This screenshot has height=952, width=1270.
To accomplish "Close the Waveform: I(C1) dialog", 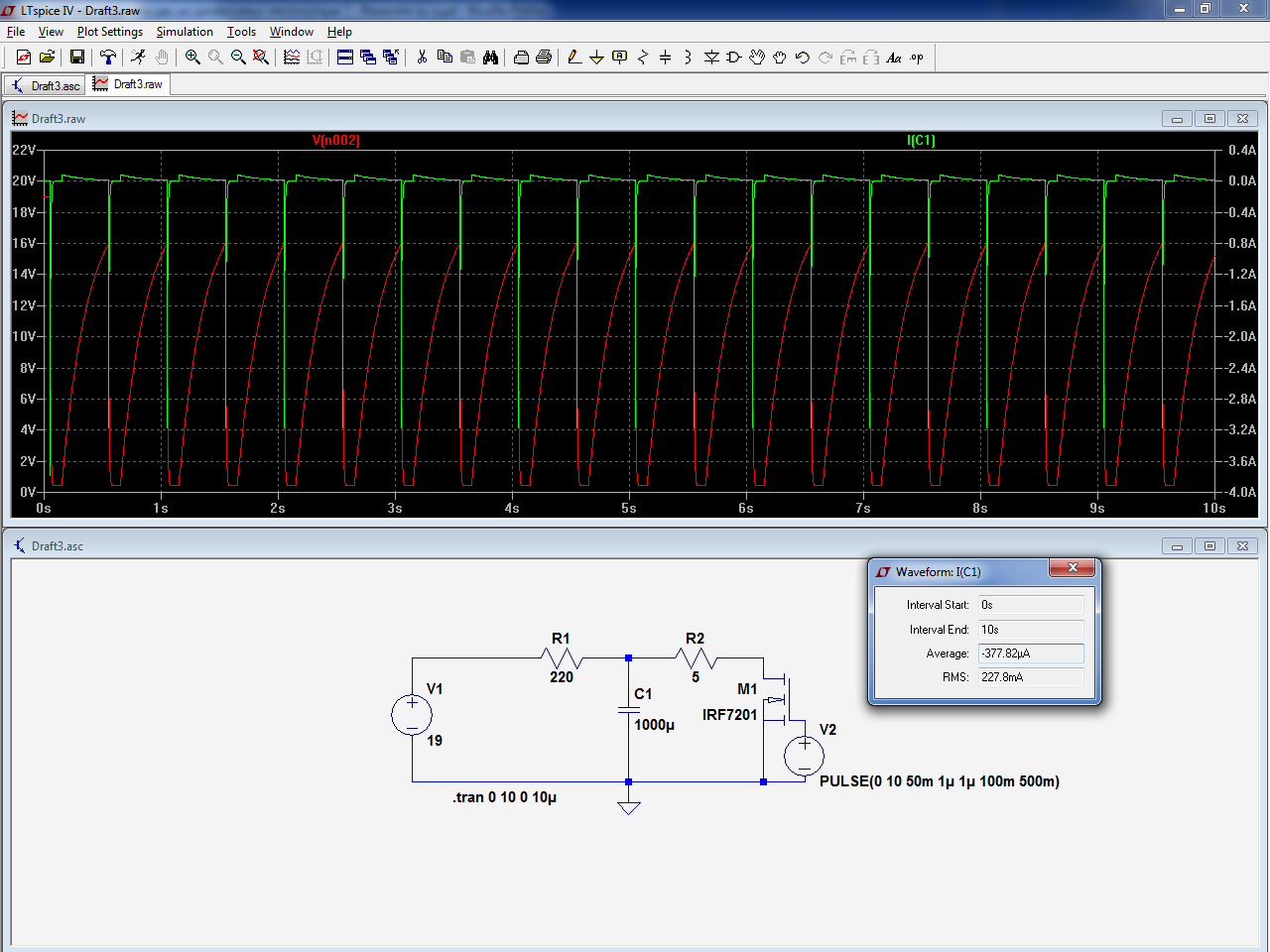I will tap(1073, 568).
